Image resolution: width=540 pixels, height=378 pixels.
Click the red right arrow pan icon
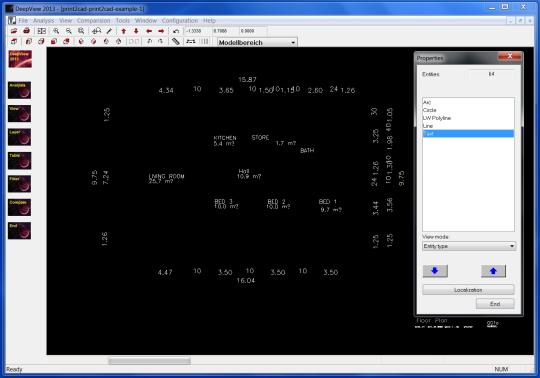pos(161,31)
